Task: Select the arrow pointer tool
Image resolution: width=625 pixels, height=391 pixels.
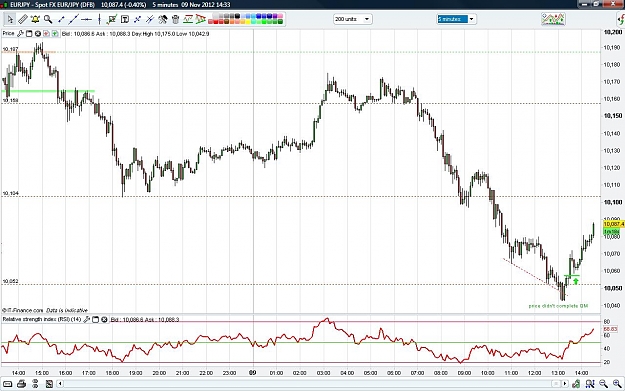Action: coord(10,19)
